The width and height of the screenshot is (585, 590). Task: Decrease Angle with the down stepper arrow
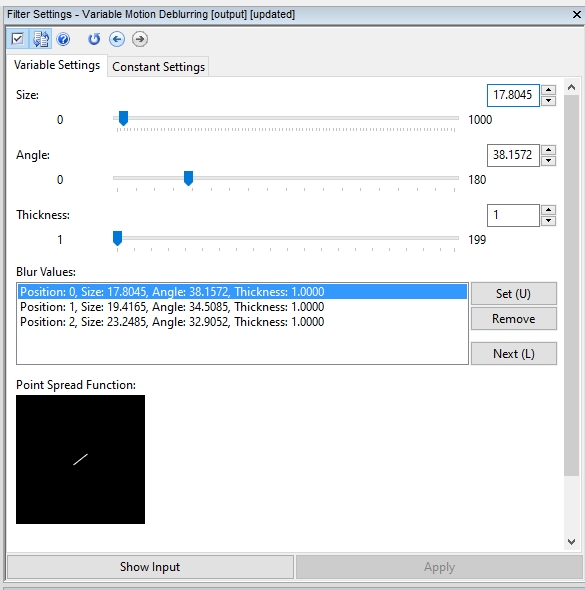click(x=549, y=161)
